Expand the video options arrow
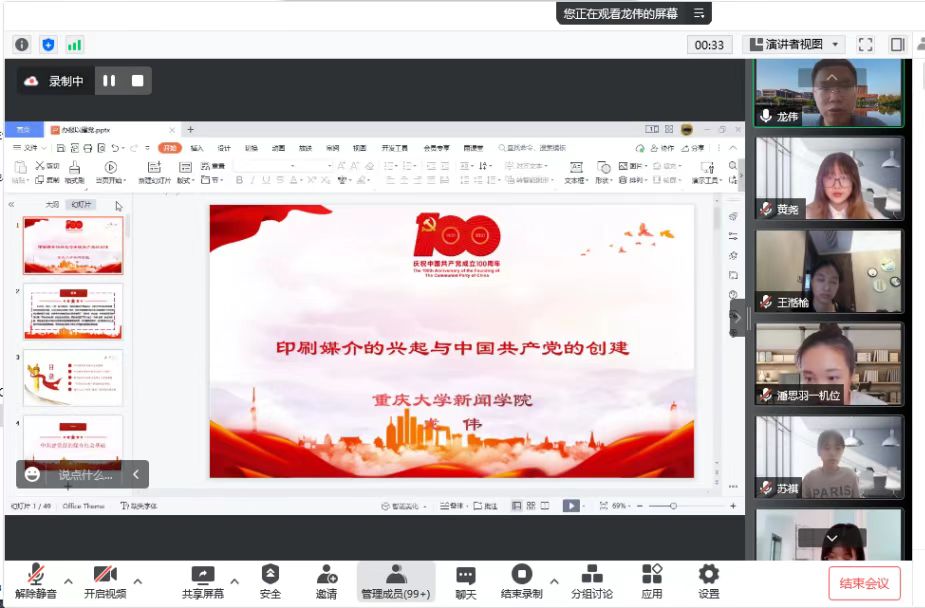The height and width of the screenshot is (608, 925). click(137, 580)
